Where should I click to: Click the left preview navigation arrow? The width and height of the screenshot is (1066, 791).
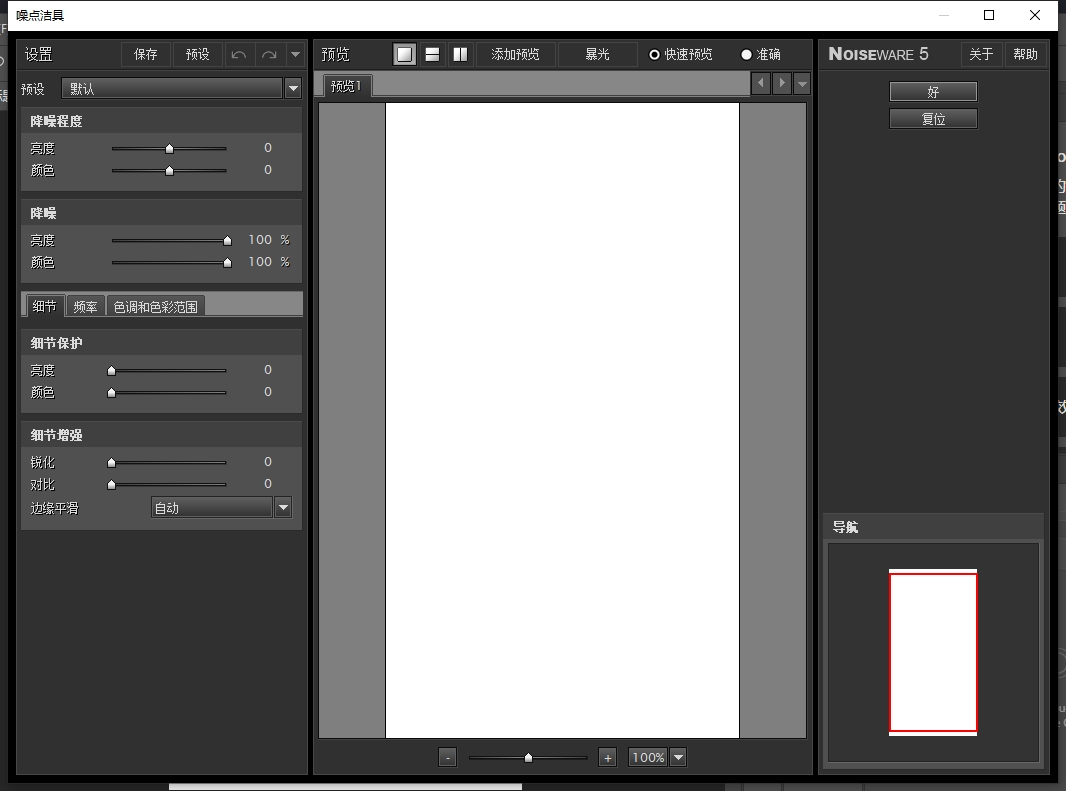[x=760, y=84]
